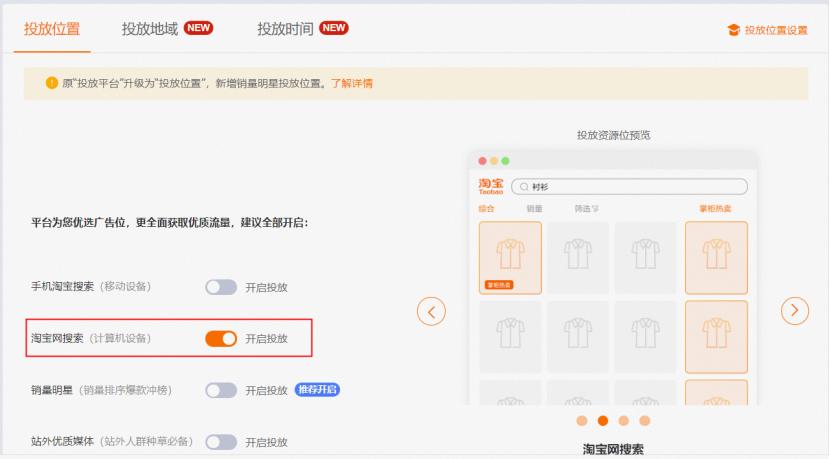
Task: Click the 销量明星 label text
Action: 51,390
